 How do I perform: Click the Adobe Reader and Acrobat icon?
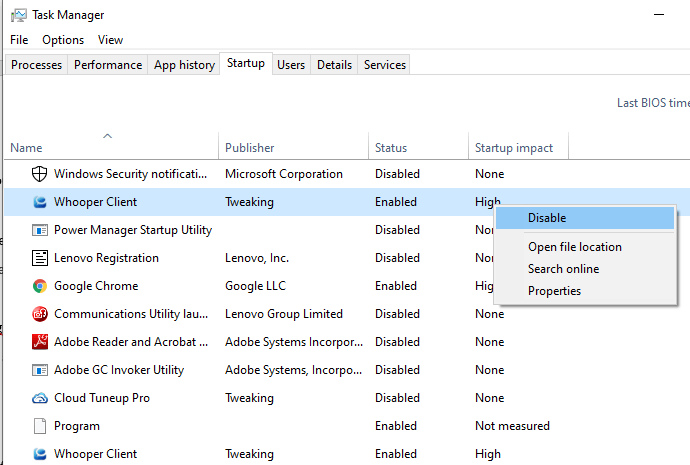click(x=40, y=342)
